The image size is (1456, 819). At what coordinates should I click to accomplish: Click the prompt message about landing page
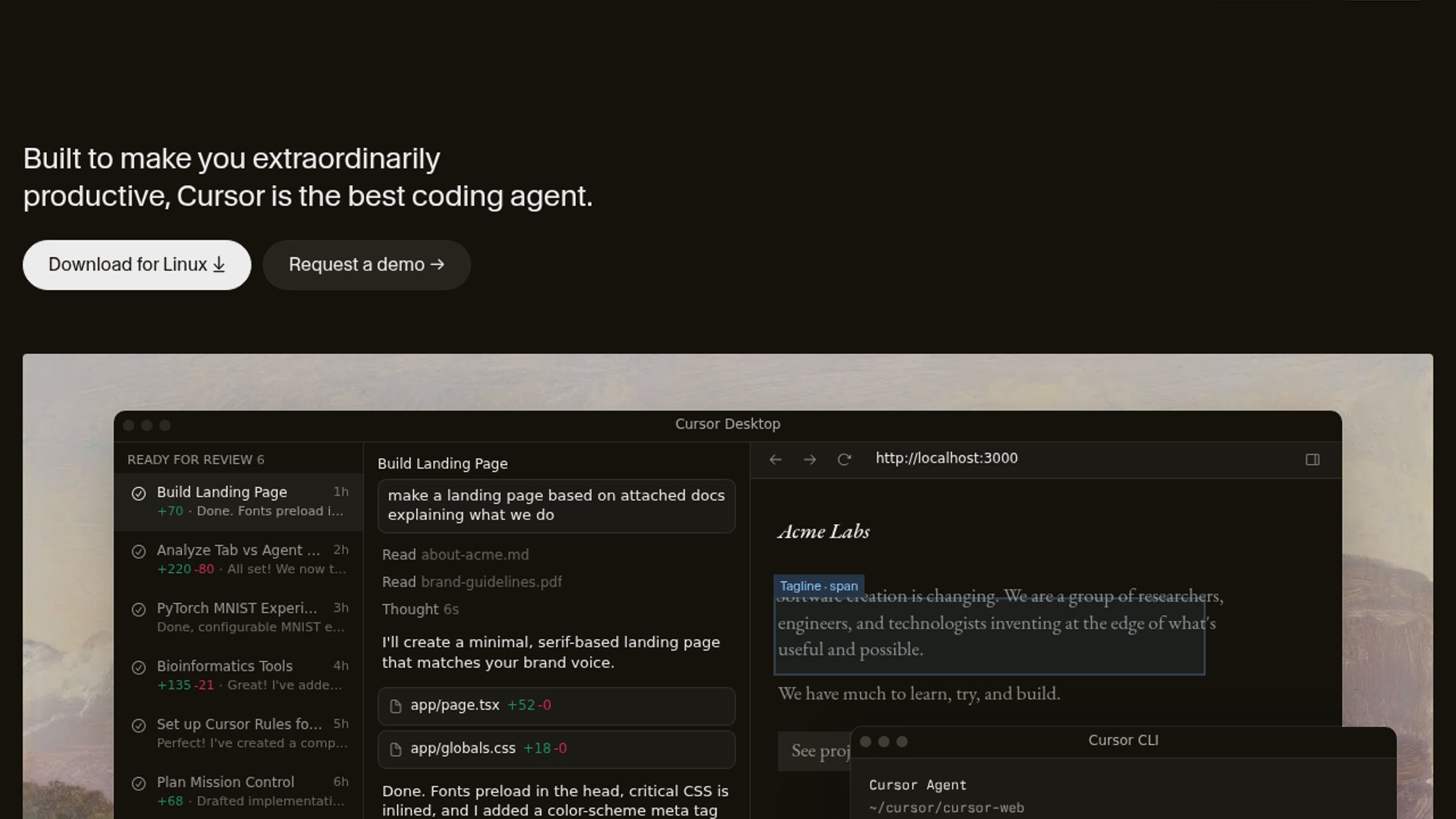(557, 506)
